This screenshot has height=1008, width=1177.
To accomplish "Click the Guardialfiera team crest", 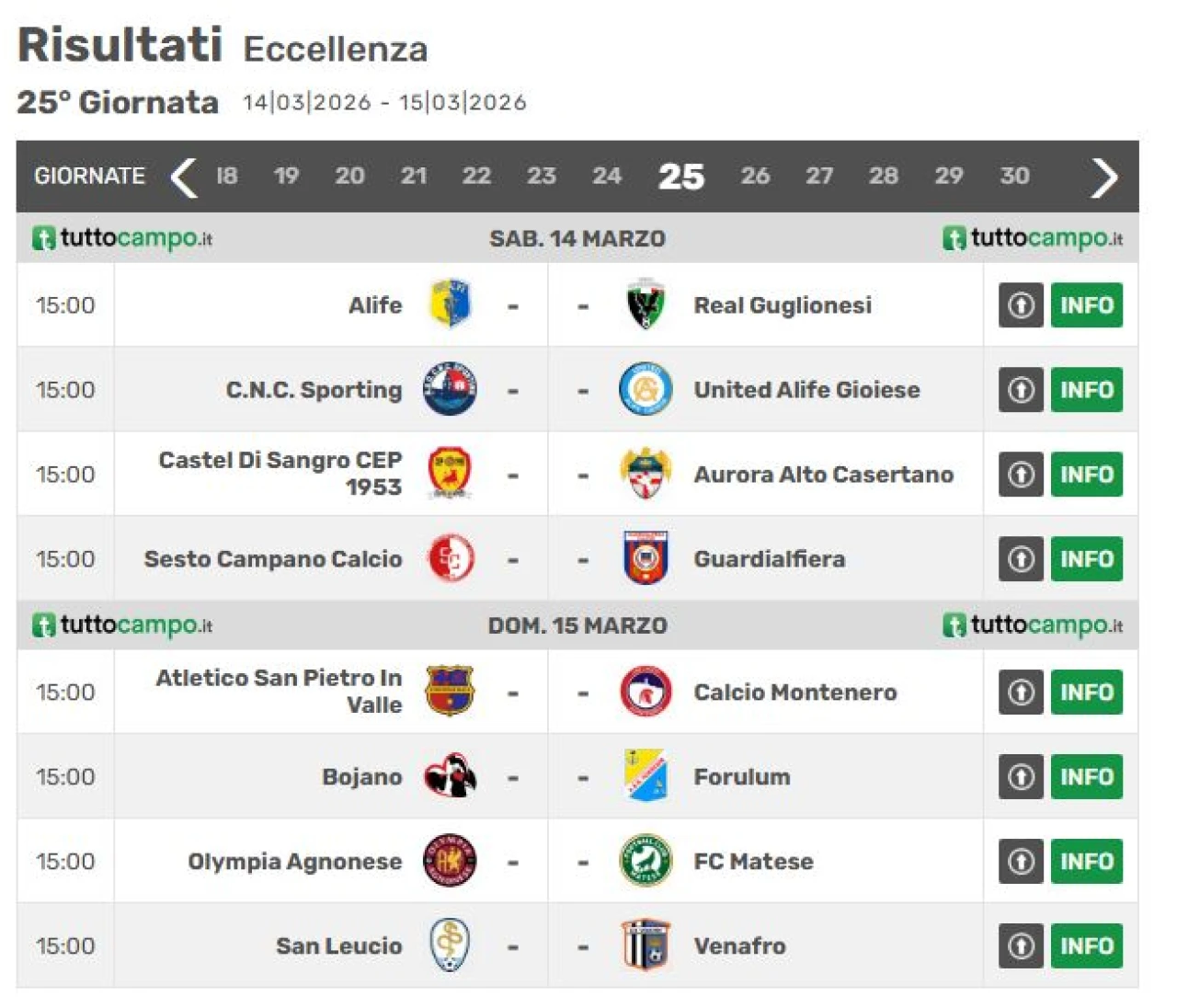I will [x=646, y=558].
